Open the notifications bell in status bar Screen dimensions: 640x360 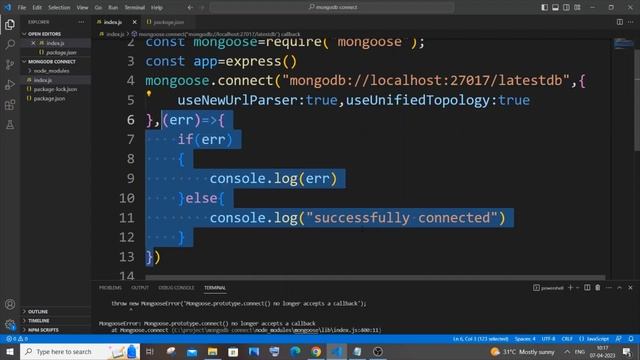coord(631,339)
